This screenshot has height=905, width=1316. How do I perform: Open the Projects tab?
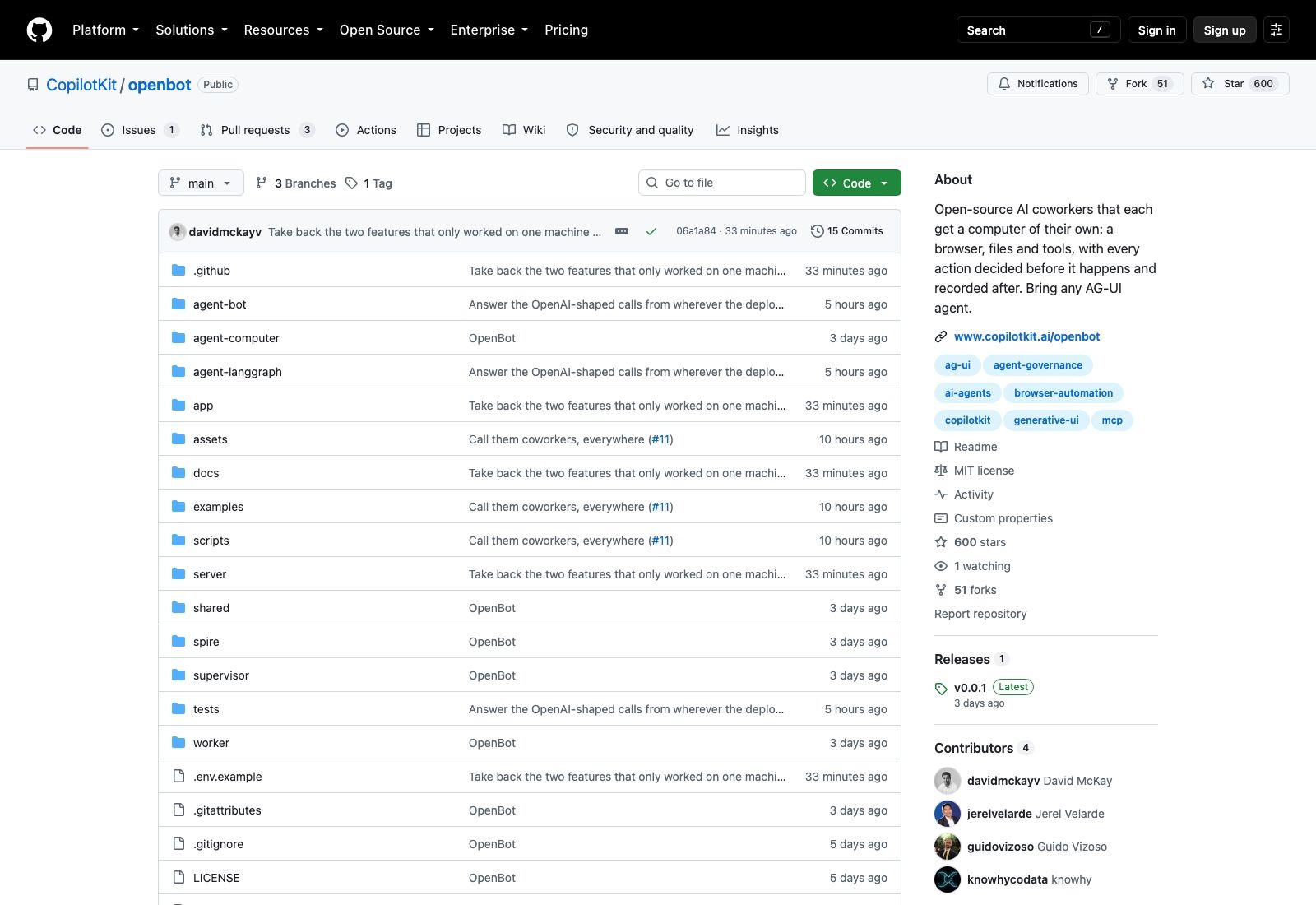click(449, 130)
